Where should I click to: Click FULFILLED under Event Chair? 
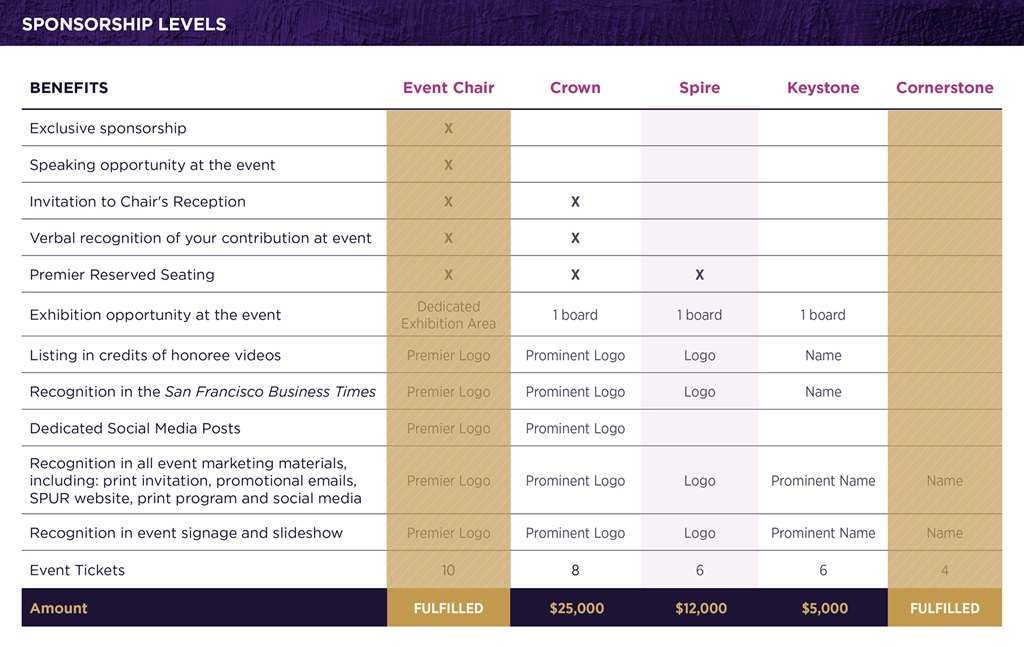pos(448,608)
